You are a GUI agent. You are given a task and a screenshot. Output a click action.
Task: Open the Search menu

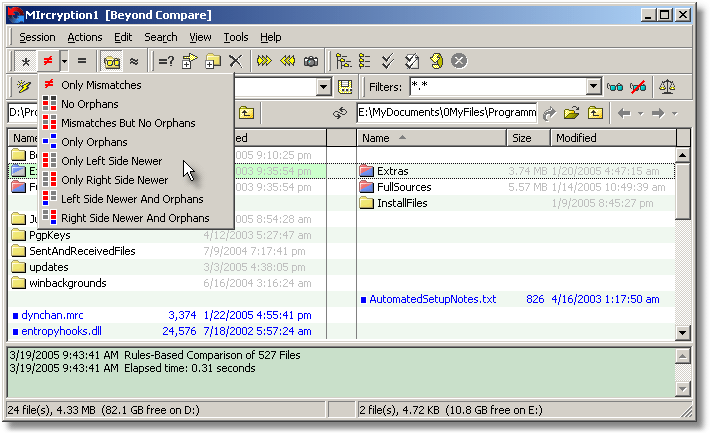161,37
